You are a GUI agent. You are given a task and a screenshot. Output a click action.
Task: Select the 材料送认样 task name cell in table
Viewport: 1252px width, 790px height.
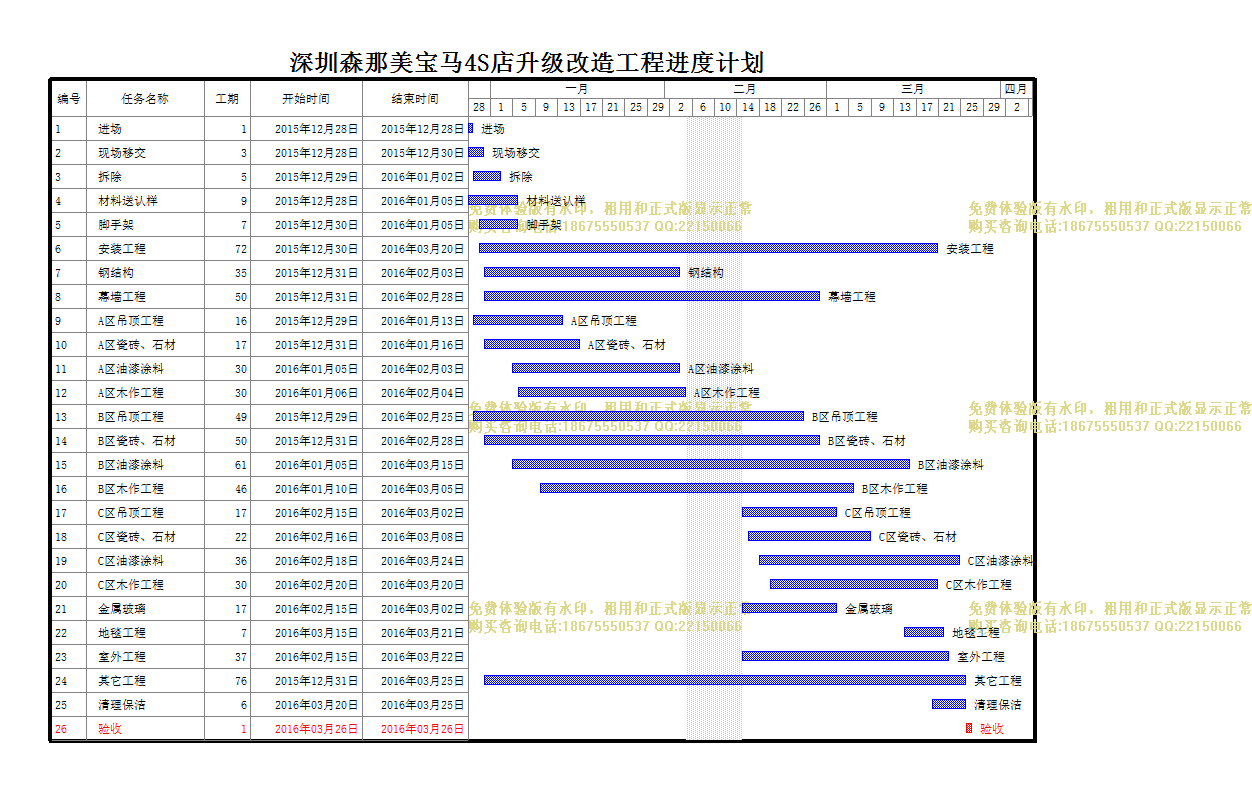pos(146,201)
